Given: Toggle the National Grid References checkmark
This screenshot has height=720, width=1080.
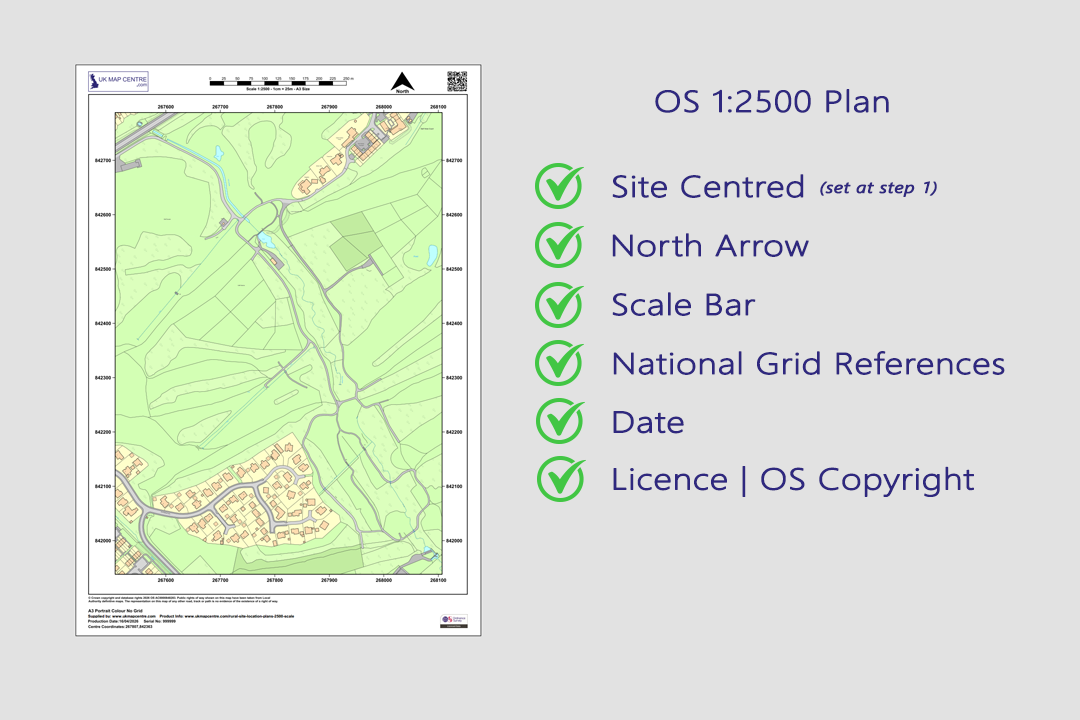Looking at the screenshot, I should pos(560,363).
